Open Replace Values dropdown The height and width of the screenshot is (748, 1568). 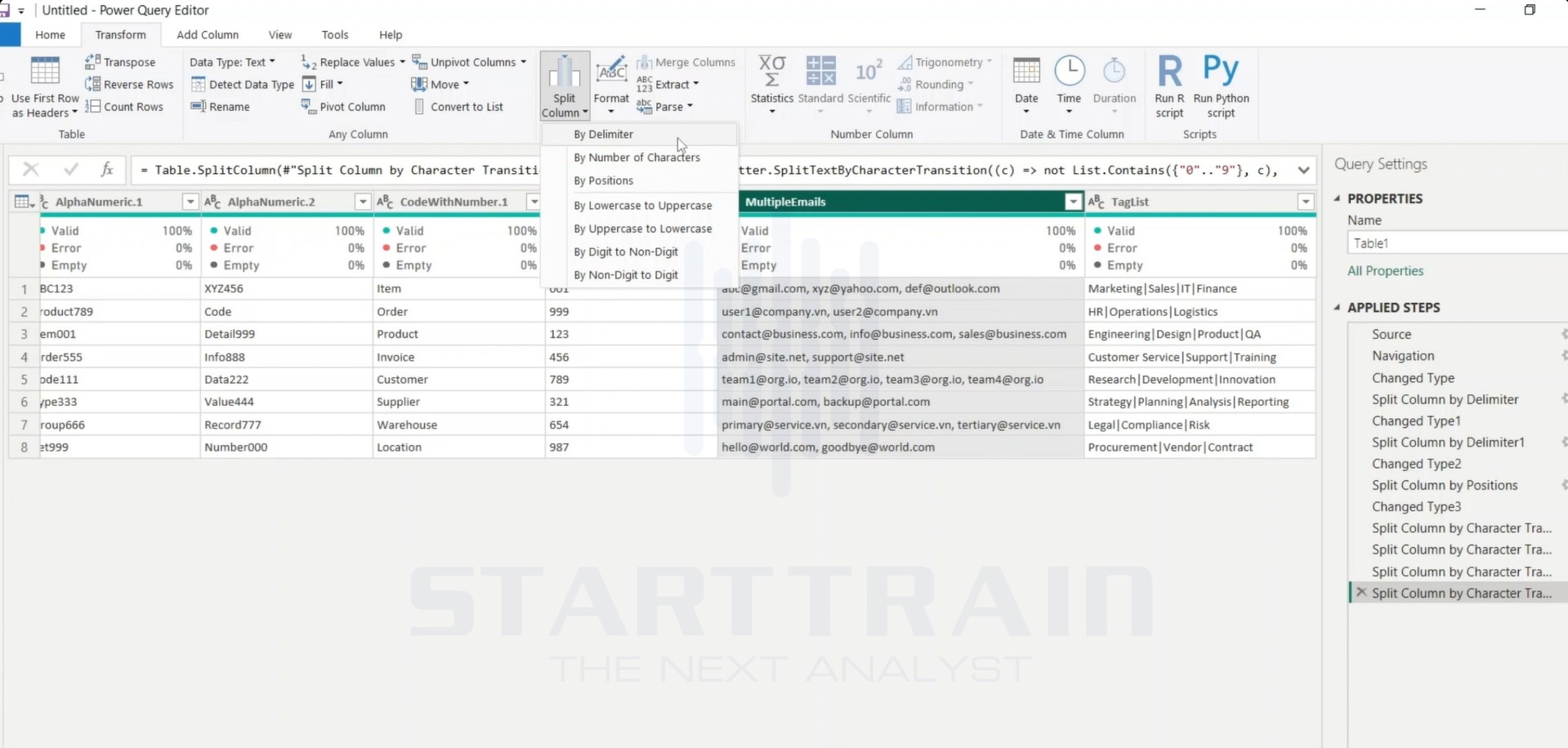click(x=353, y=62)
